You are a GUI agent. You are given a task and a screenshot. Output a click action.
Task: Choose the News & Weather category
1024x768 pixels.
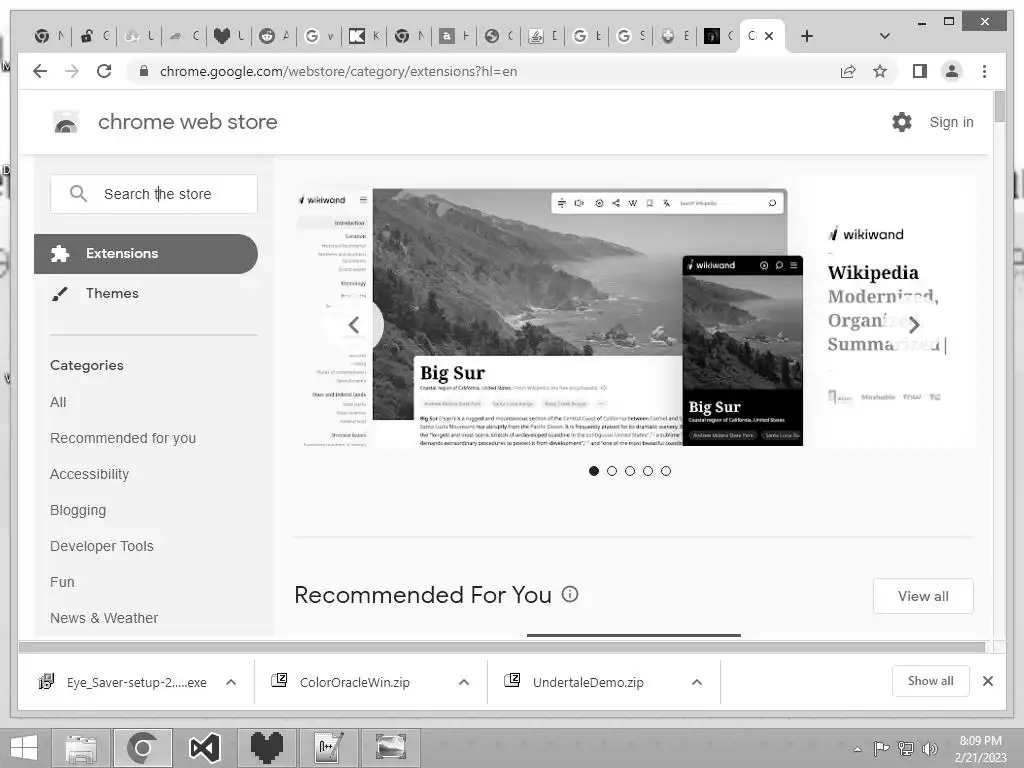(x=104, y=618)
